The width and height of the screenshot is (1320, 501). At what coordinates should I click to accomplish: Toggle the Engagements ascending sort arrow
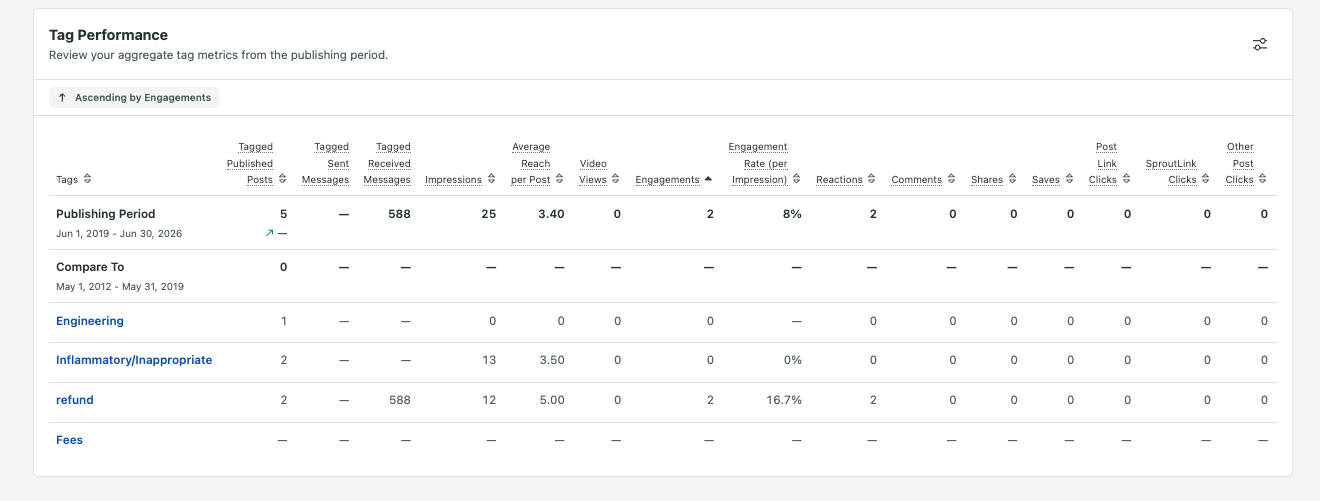(708, 180)
